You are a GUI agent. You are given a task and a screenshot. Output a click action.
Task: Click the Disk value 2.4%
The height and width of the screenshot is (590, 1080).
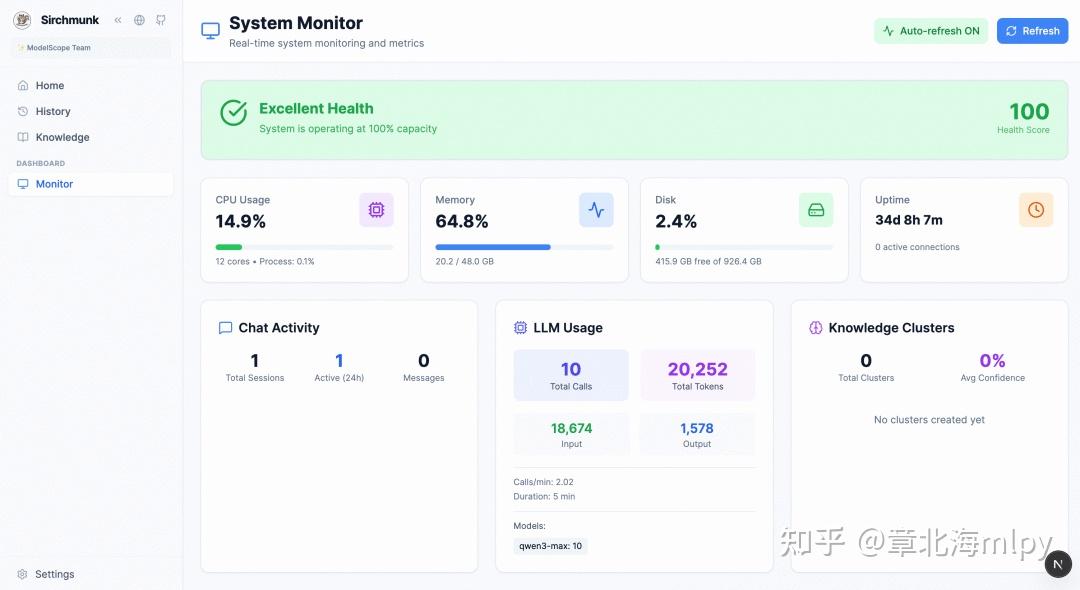pos(676,222)
